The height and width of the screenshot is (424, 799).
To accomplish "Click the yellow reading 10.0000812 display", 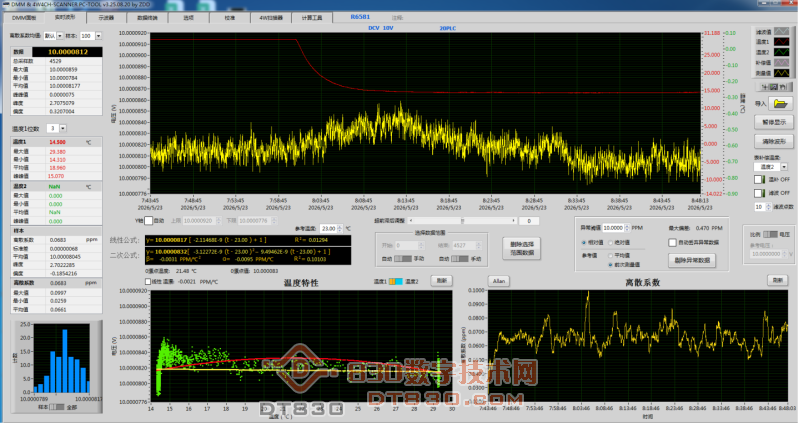I will point(67,52).
